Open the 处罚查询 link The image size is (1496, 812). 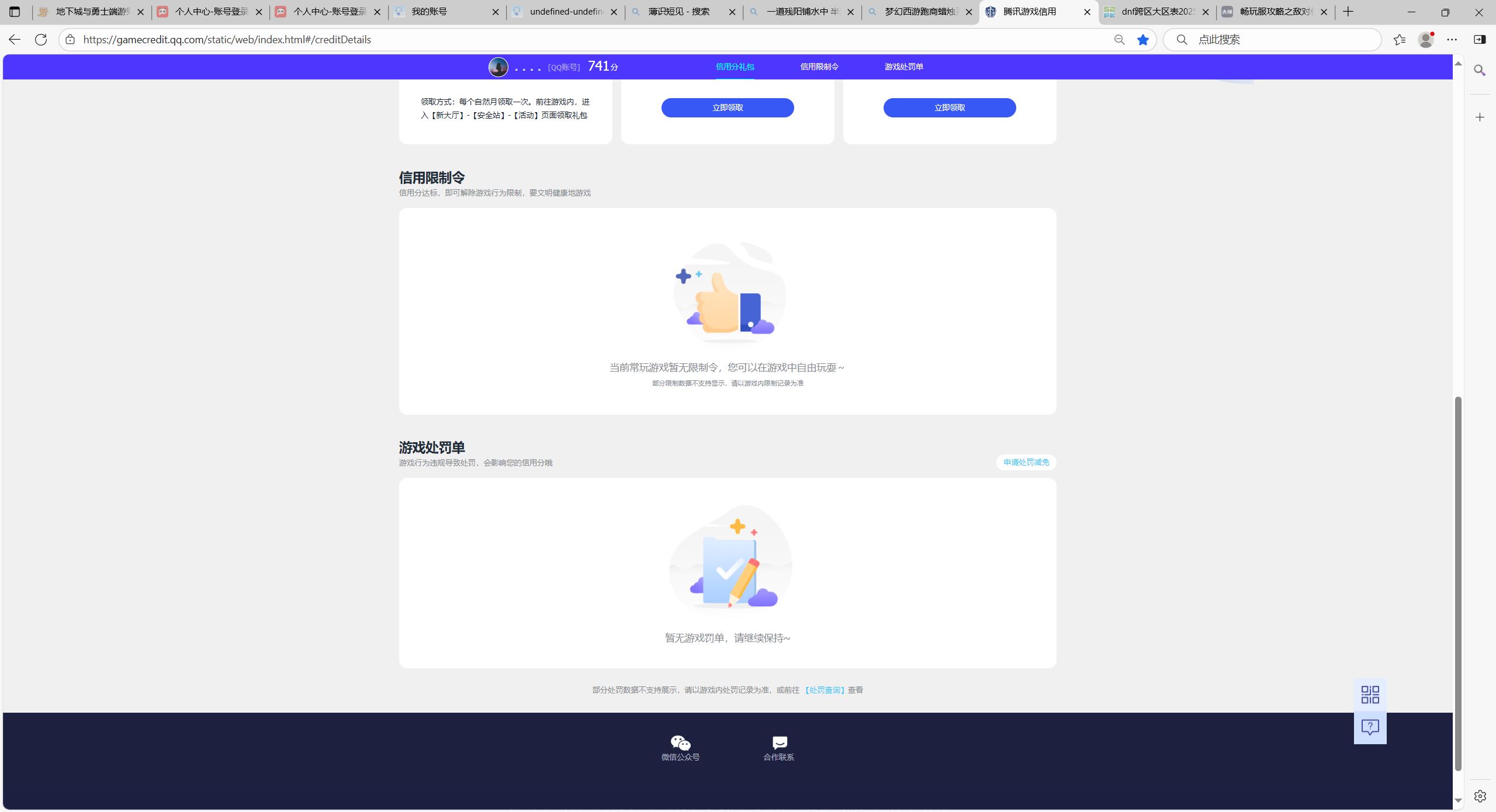825,690
